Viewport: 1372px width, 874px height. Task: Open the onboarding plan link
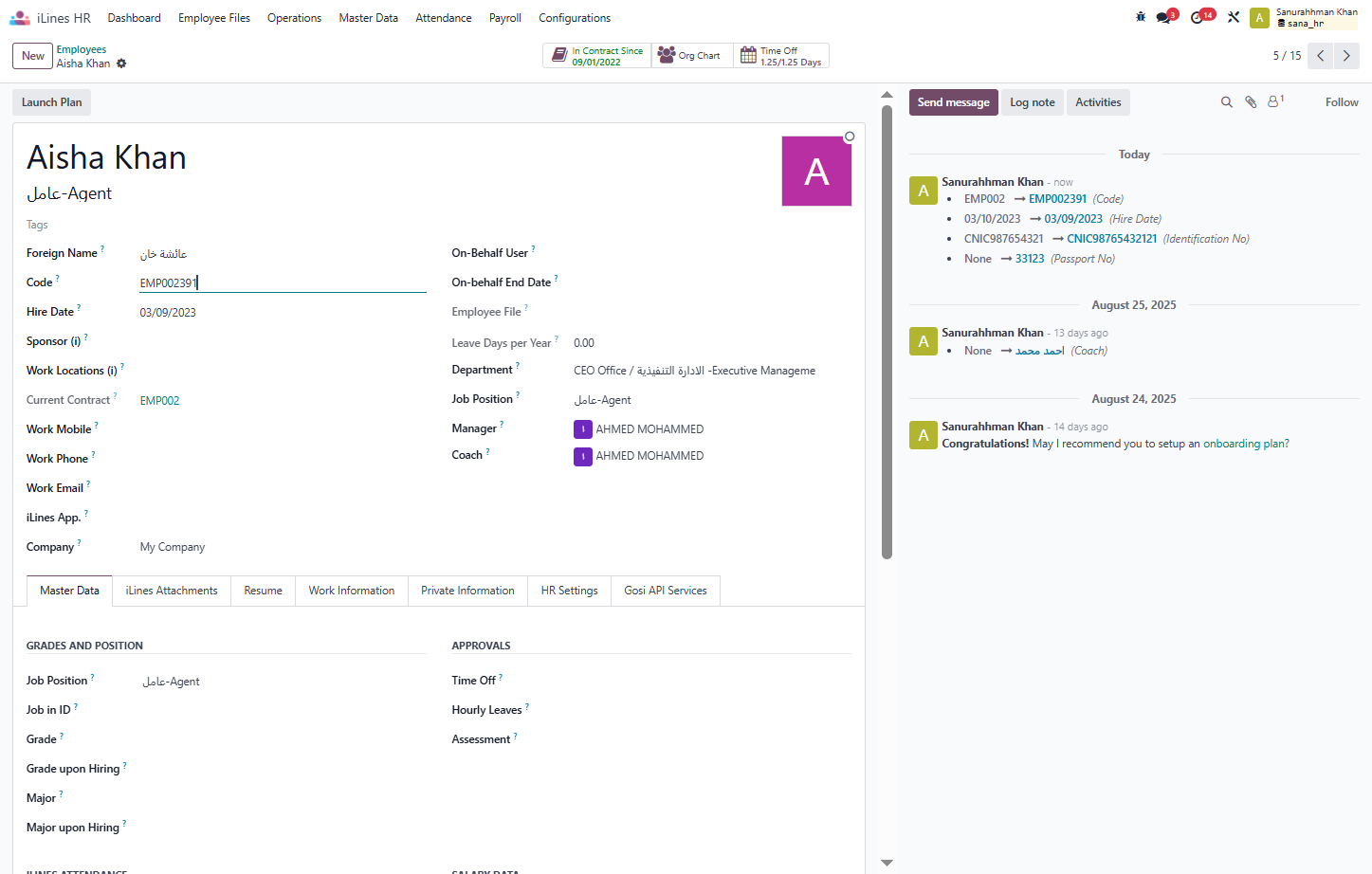pos(1246,444)
